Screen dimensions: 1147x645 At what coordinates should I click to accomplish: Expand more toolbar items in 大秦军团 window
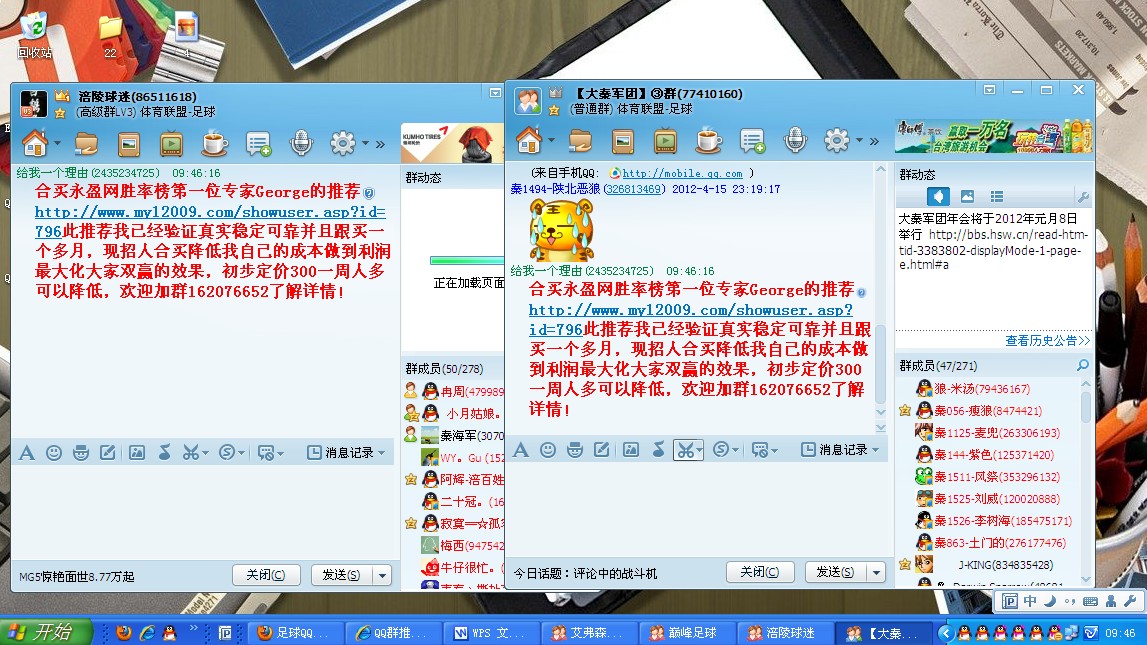874,141
